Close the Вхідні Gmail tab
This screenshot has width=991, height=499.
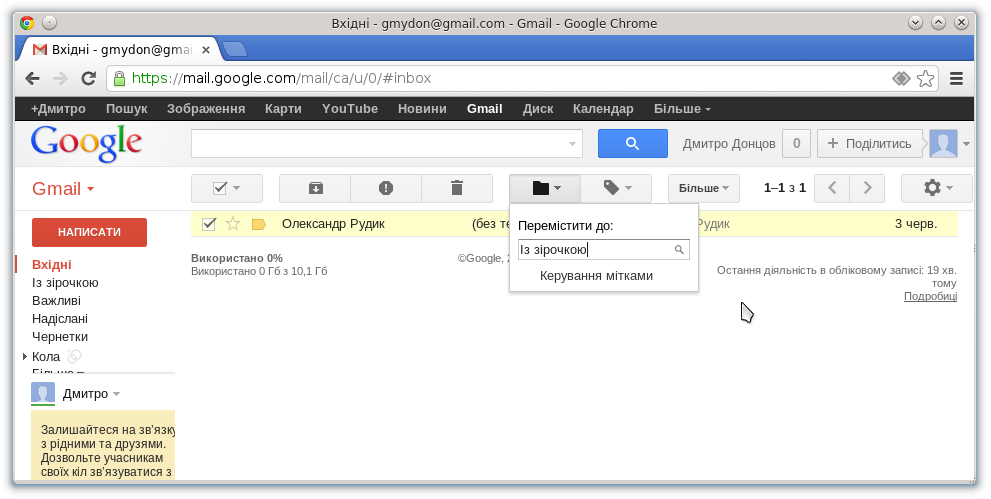pos(205,50)
